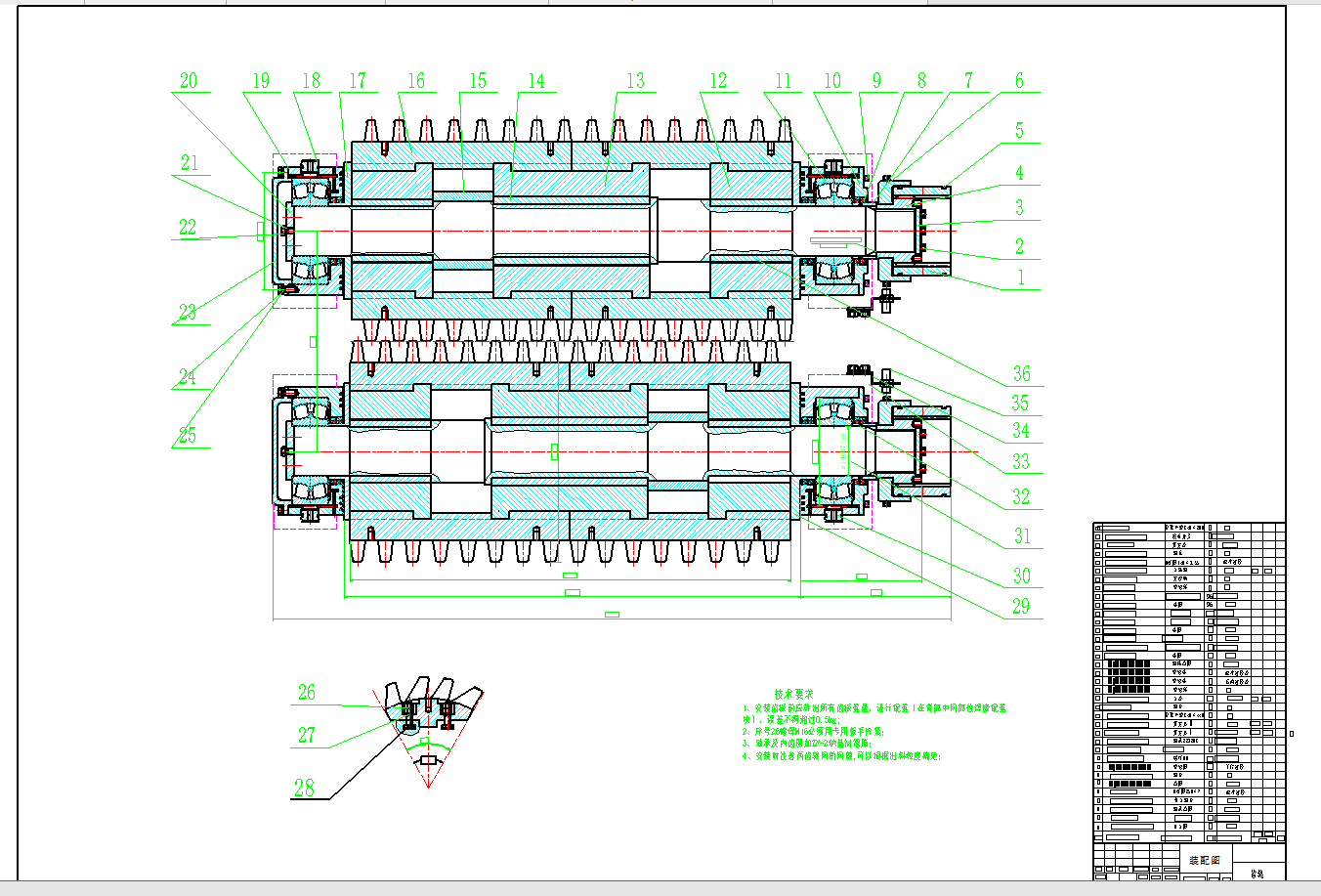The height and width of the screenshot is (896, 1321).
Task: Select part callout number 33
Action: pyautogui.click(x=1021, y=462)
